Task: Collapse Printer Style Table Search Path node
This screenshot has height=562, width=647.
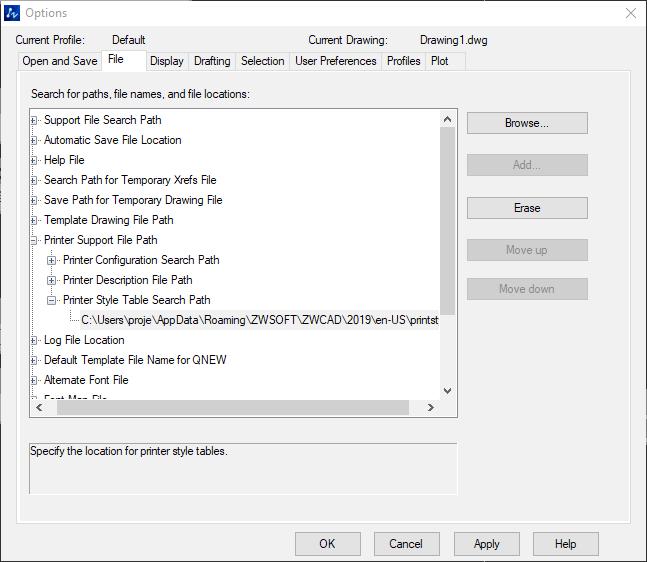Action: 51,300
